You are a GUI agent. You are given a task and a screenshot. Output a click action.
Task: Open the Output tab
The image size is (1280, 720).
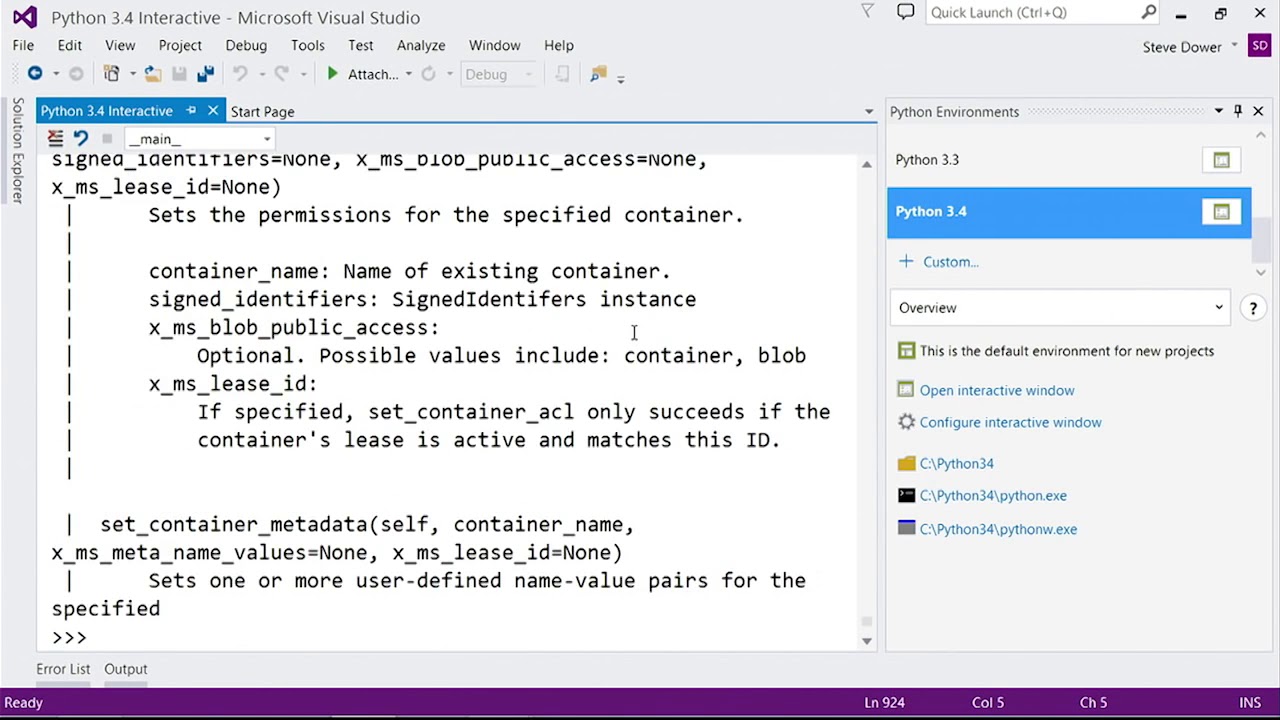click(126, 669)
